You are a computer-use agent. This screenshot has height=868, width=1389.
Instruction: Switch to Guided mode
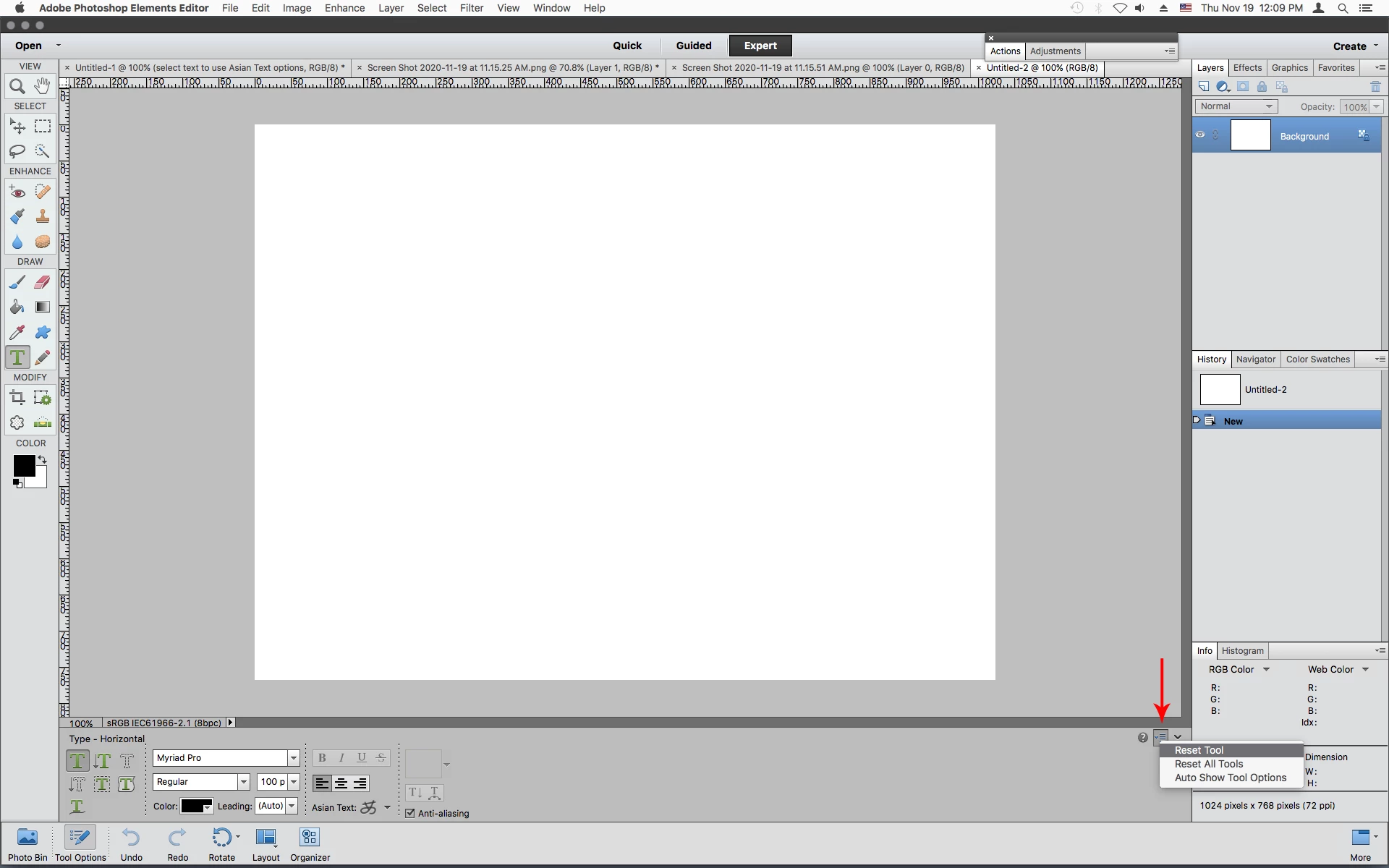(693, 46)
